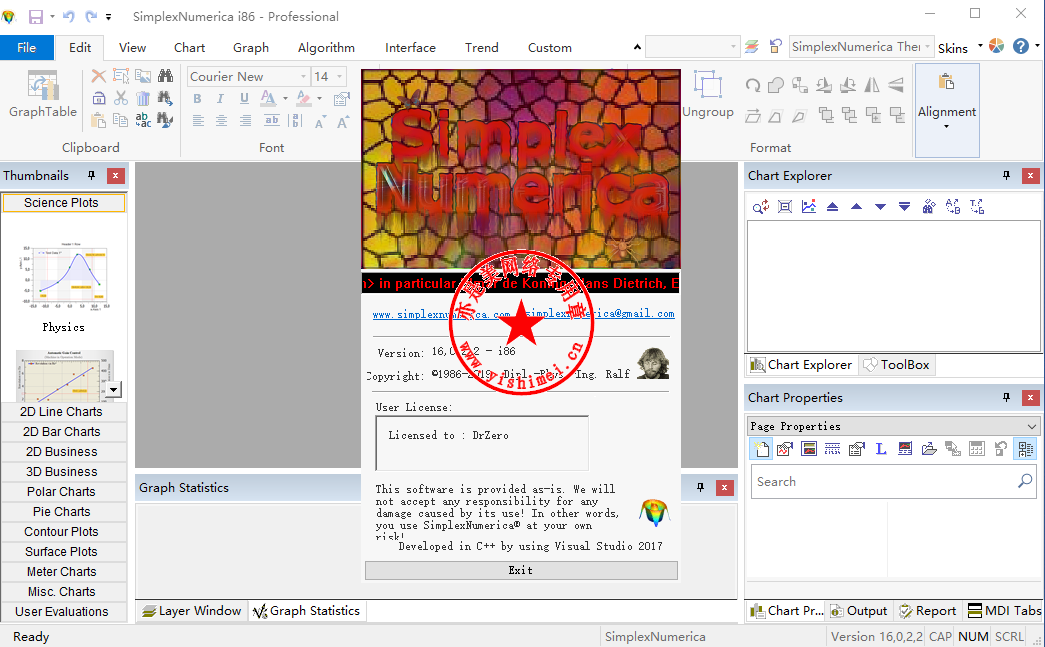Click the Paste clipboard icon in Clipboard group

(x=99, y=120)
